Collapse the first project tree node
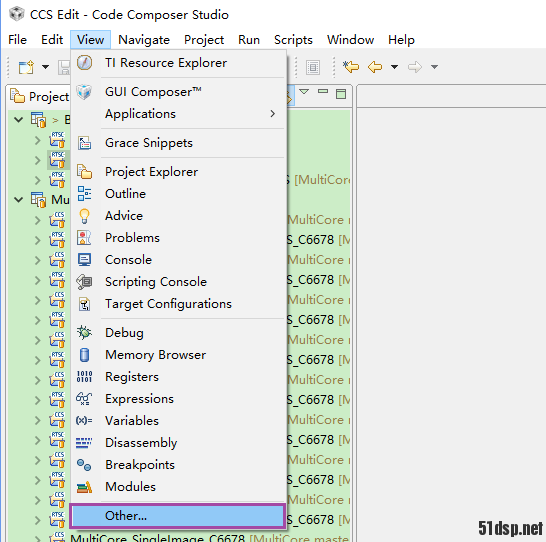Image resolution: width=546 pixels, height=542 pixels. coord(18,120)
